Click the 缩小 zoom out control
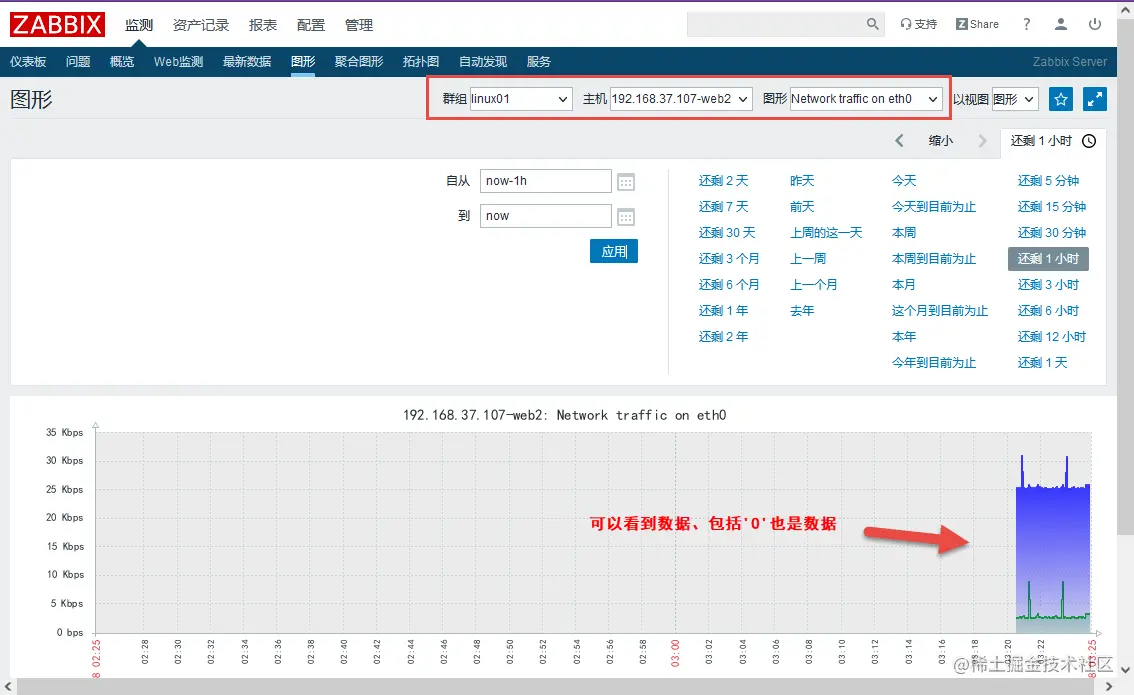This screenshot has height=695, width=1134. click(940, 141)
